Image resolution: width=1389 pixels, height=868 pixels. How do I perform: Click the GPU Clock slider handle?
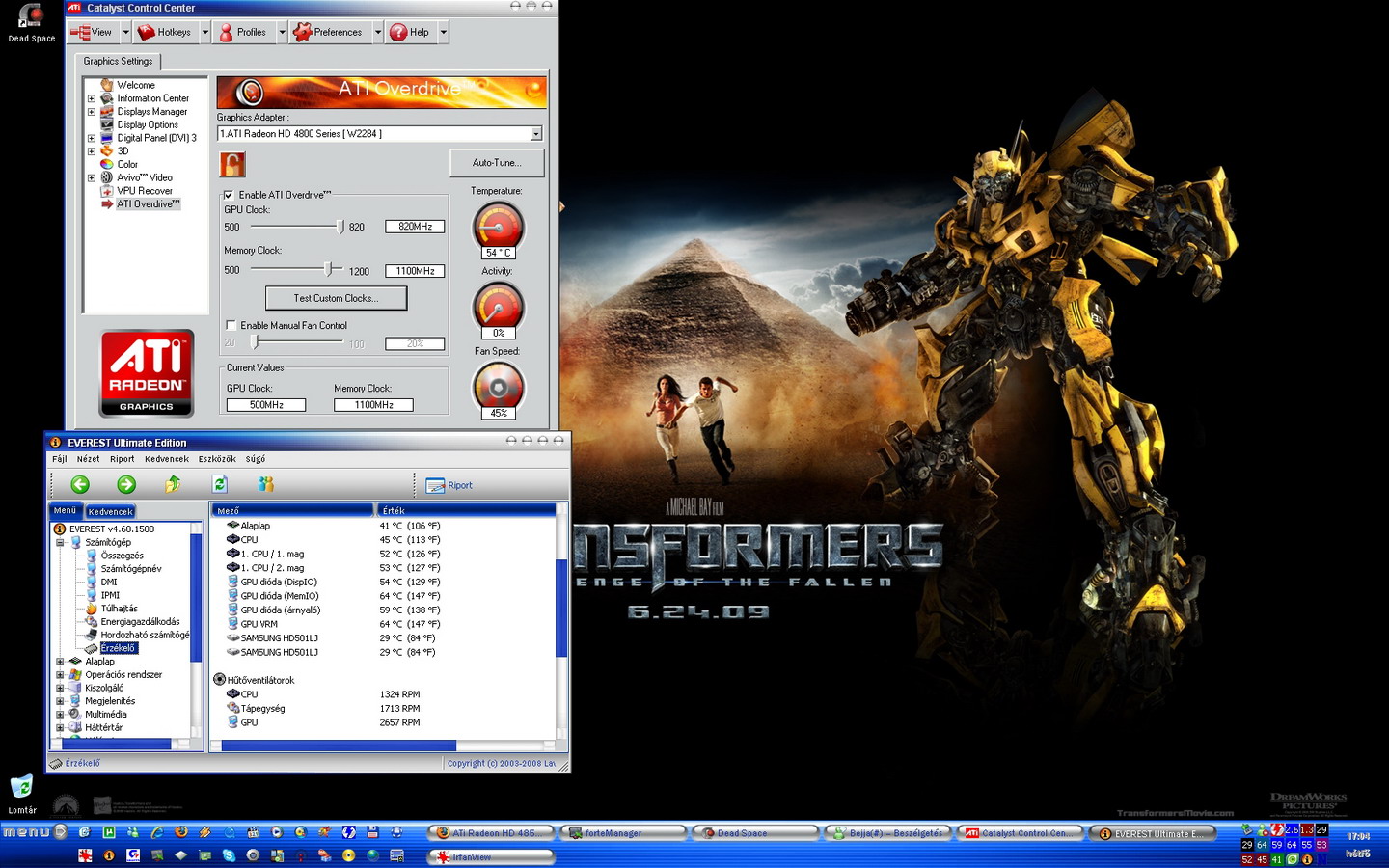pyautogui.click(x=340, y=227)
